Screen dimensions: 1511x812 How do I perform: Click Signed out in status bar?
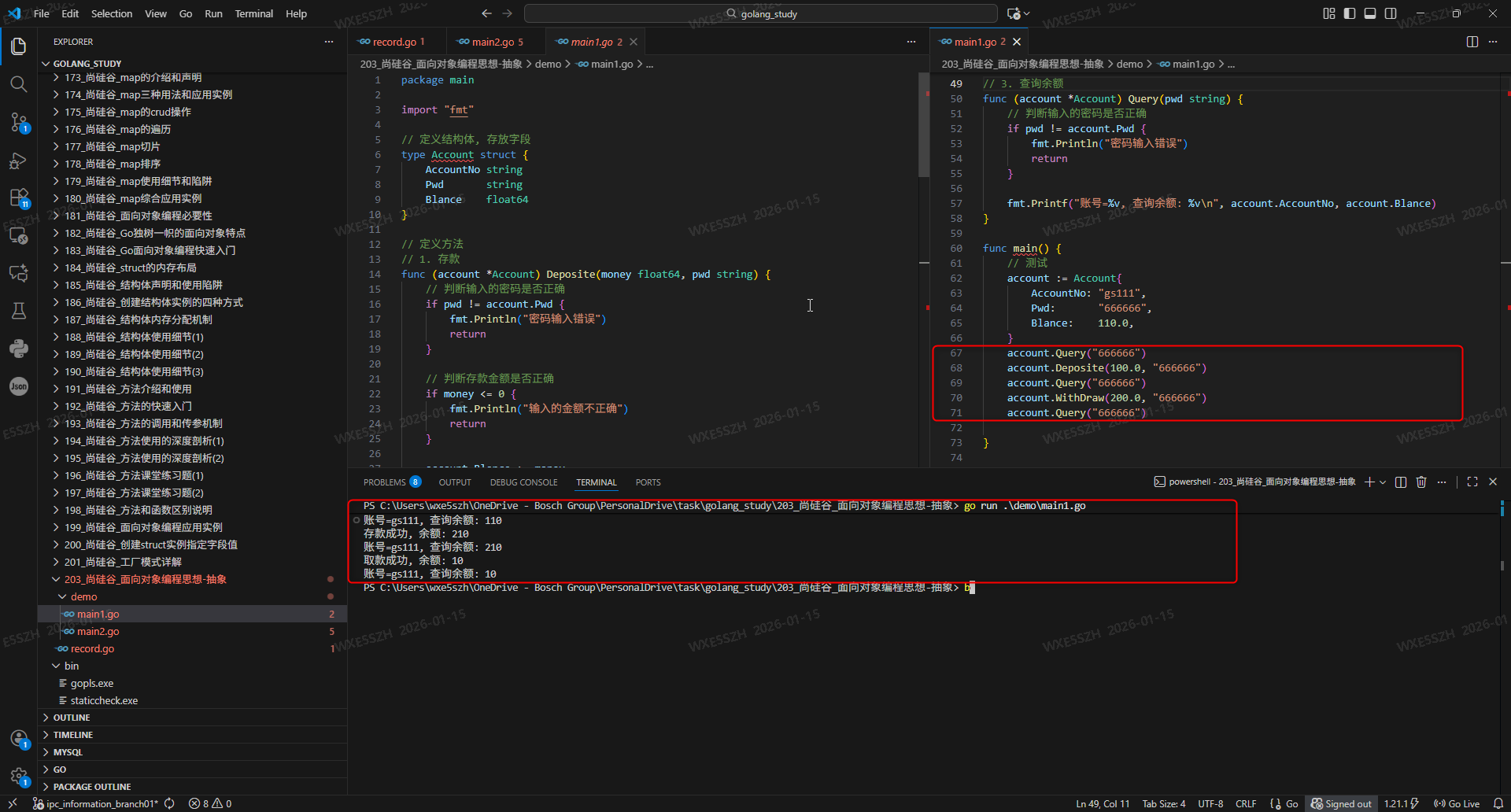click(1341, 804)
